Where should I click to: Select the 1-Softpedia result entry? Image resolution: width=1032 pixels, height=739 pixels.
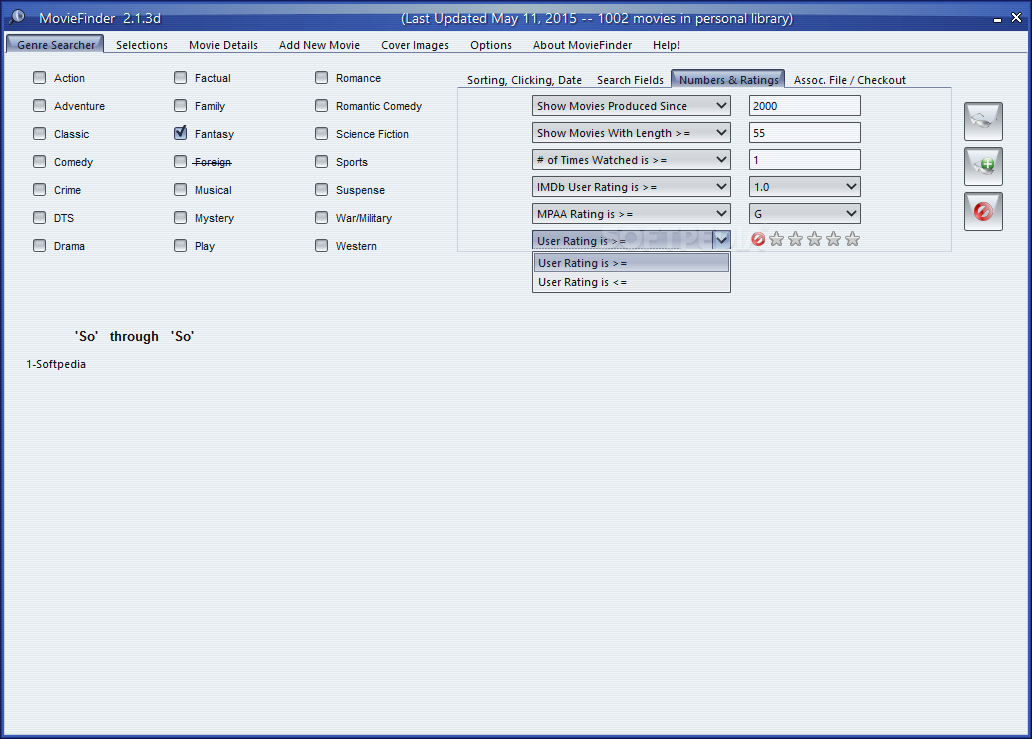56,364
